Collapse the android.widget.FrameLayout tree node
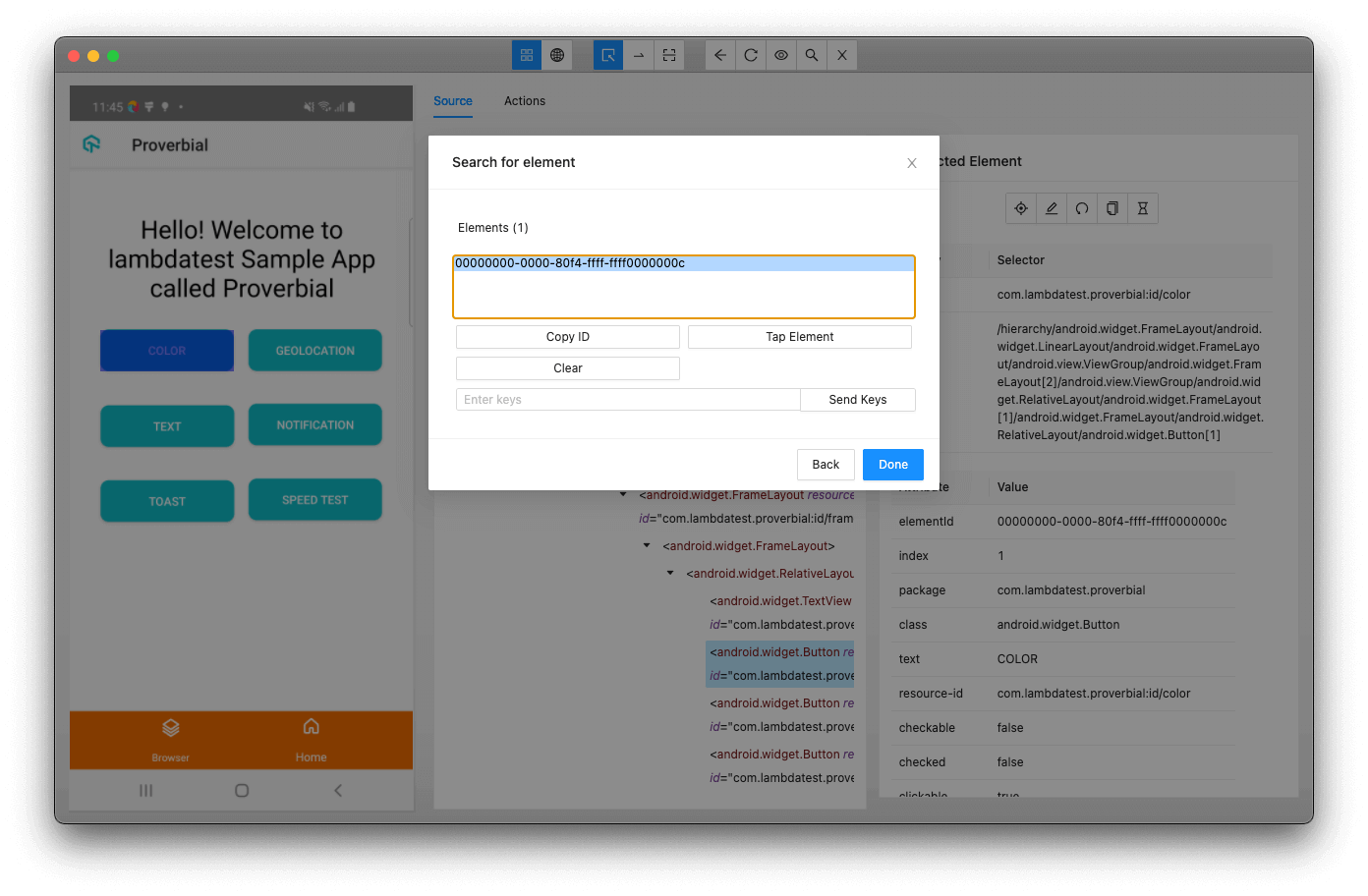 (646, 545)
